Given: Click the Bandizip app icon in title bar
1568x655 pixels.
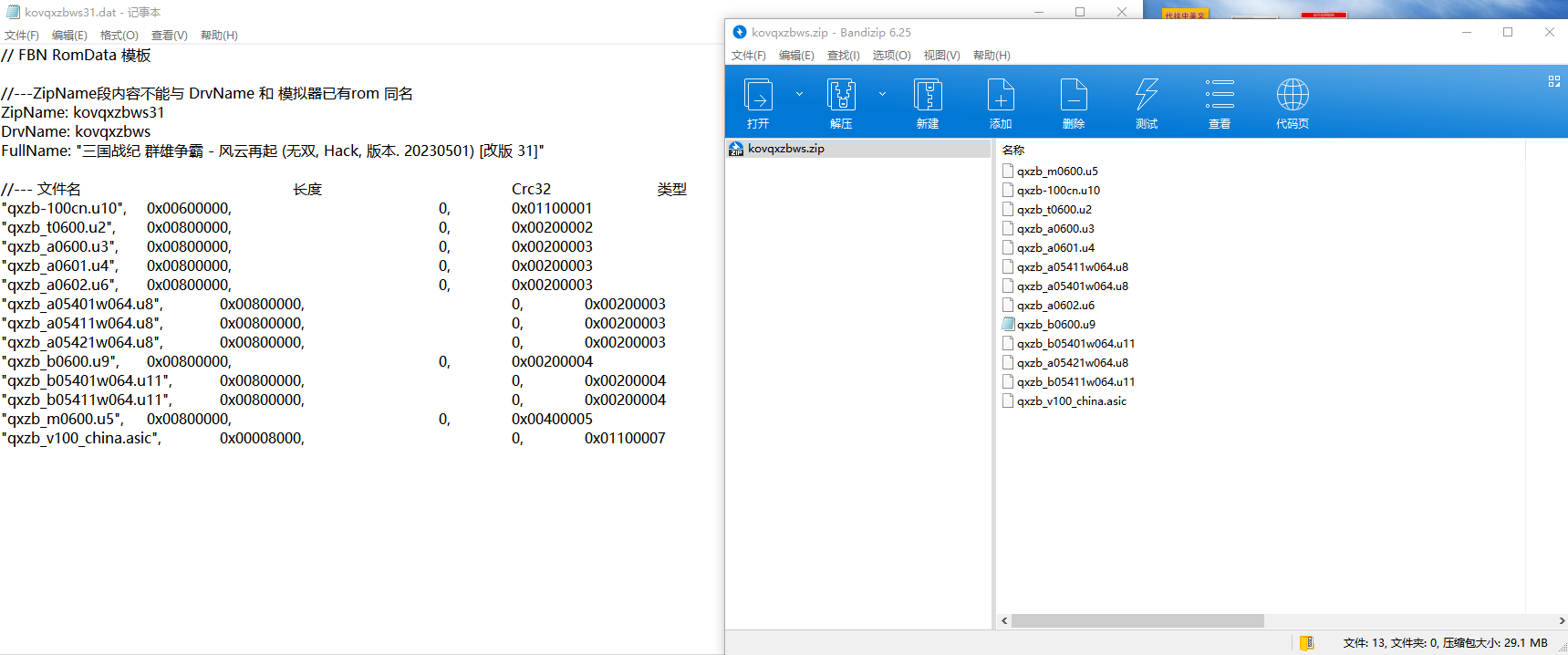Looking at the screenshot, I should [740, 32].
